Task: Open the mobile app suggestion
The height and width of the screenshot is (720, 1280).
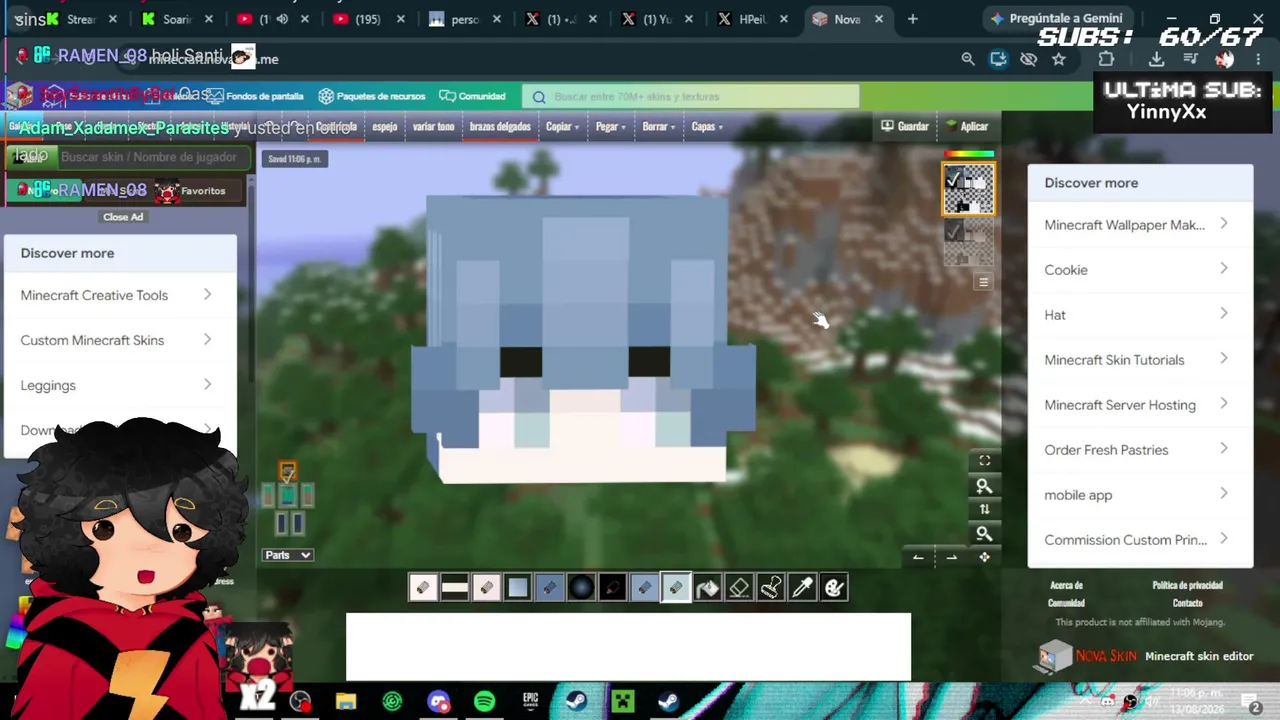Action: pyautogui.click(x=1140, y=495)
